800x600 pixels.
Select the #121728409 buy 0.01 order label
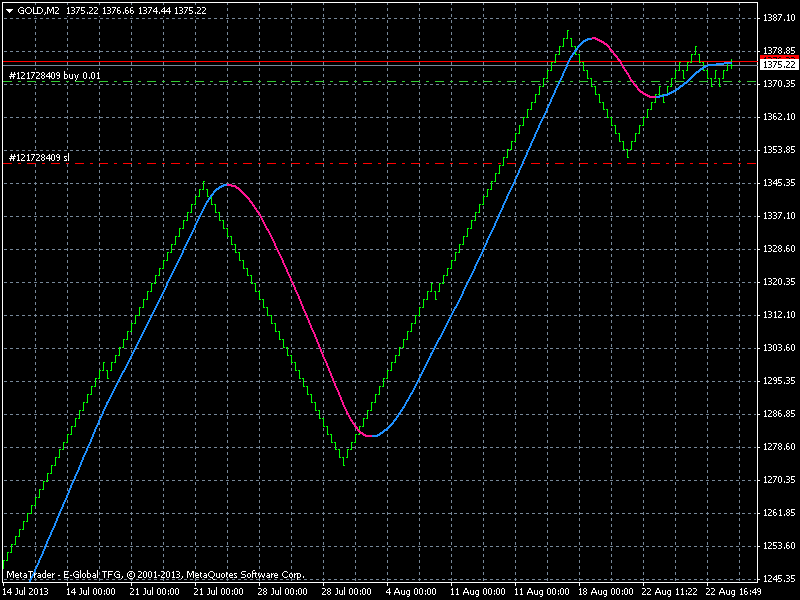tap(55, 76)
